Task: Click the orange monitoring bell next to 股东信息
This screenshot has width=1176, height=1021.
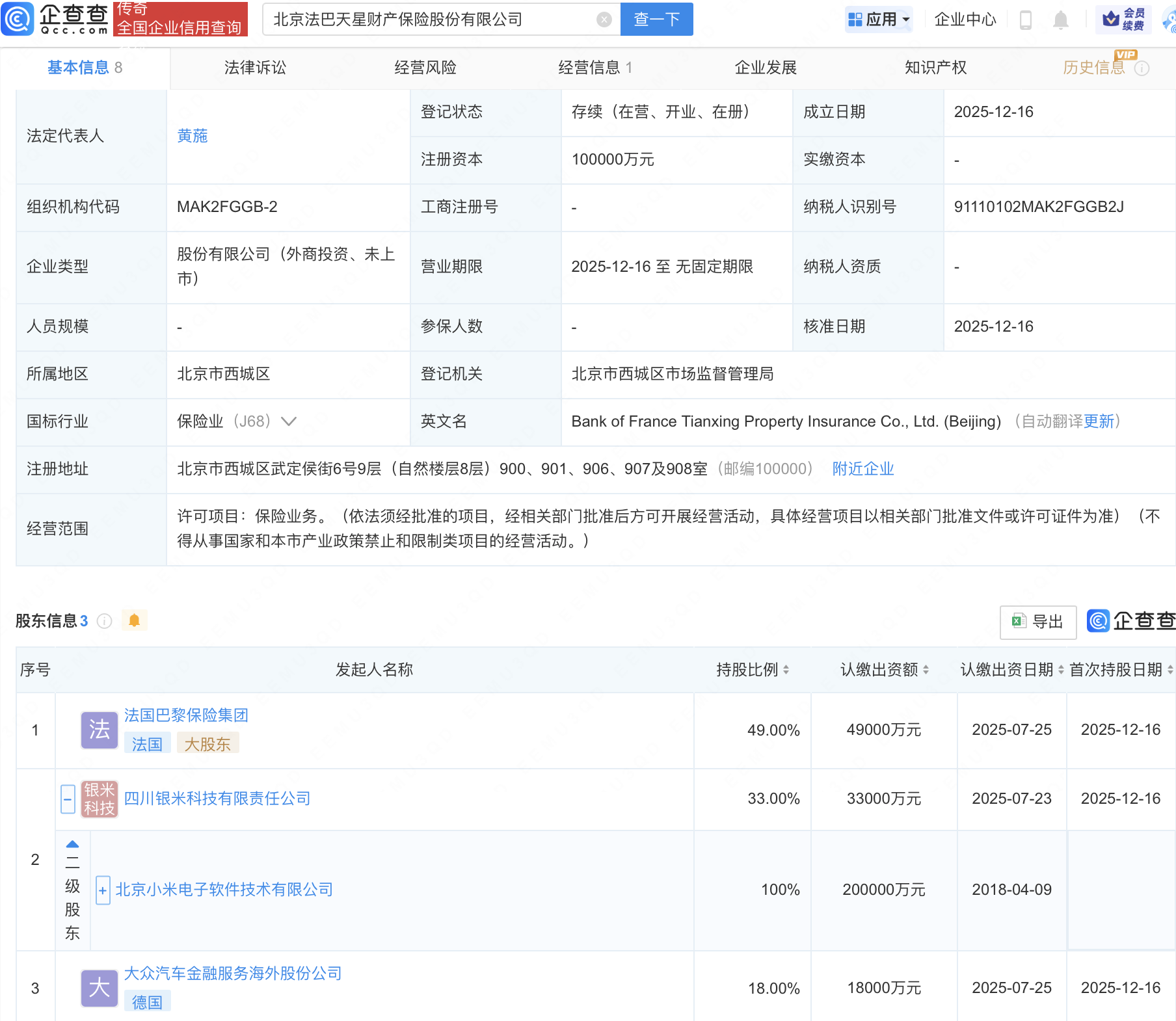Action: [x=135, y=620]
